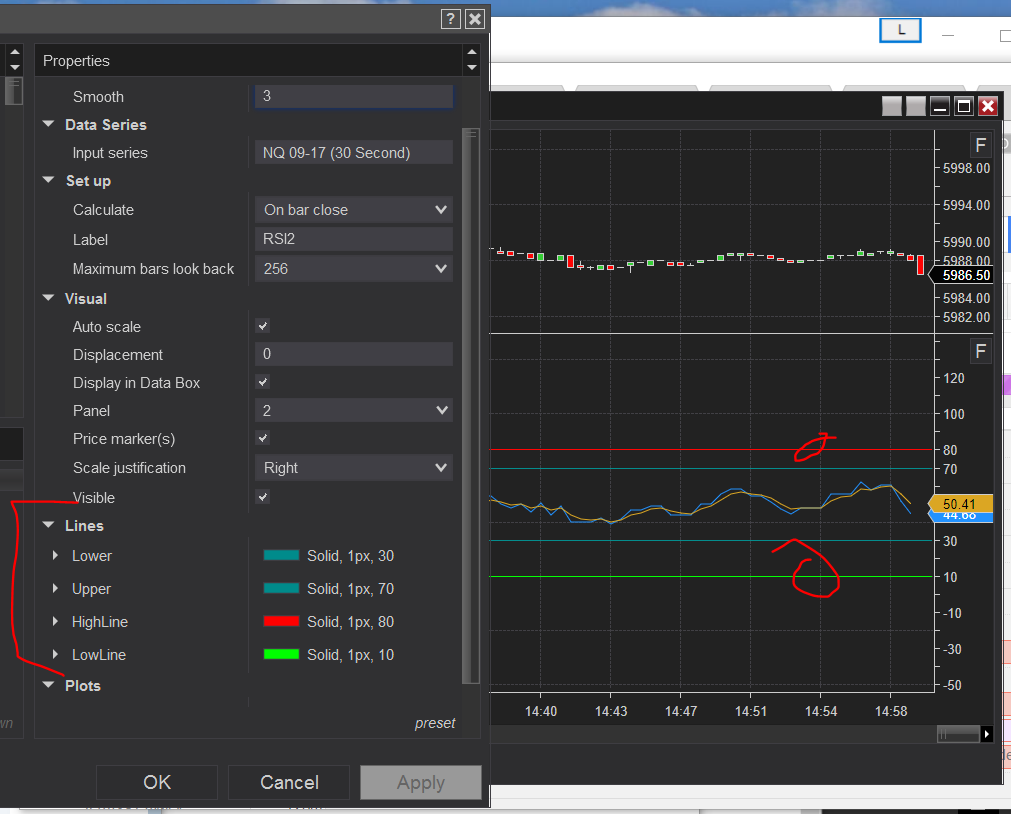Screen dimensions: 1011x814
Task: Close the indicator properties dialog
Action: [475, 19]
